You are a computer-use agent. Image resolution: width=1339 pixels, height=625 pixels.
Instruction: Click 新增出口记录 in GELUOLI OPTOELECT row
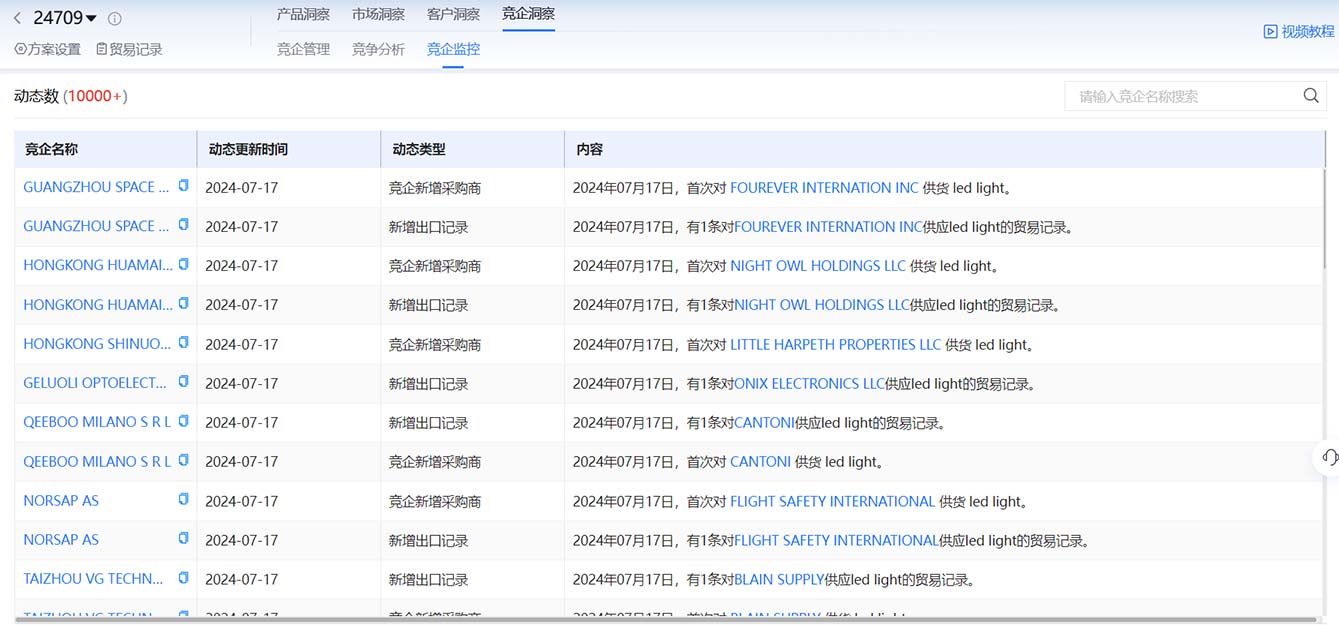point(428,384)
